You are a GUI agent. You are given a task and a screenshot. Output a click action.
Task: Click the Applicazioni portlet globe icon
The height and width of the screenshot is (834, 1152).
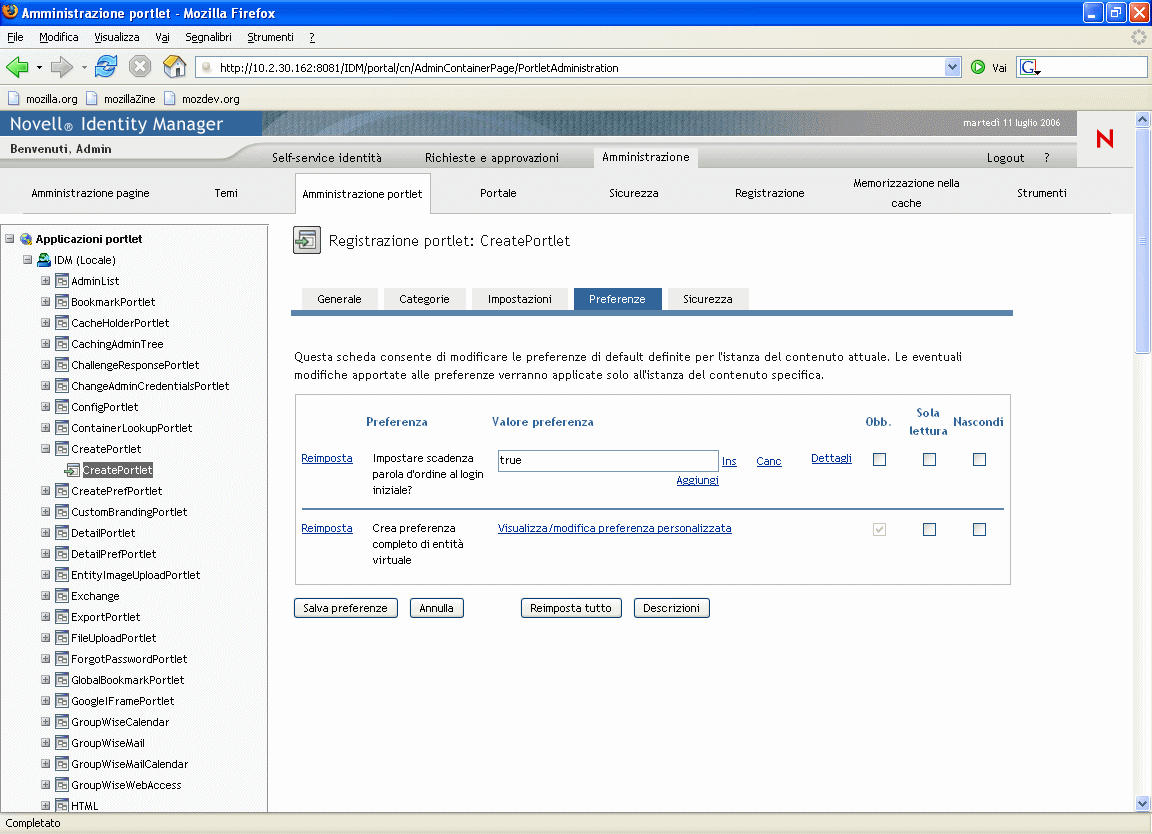(x=26, y=239)
